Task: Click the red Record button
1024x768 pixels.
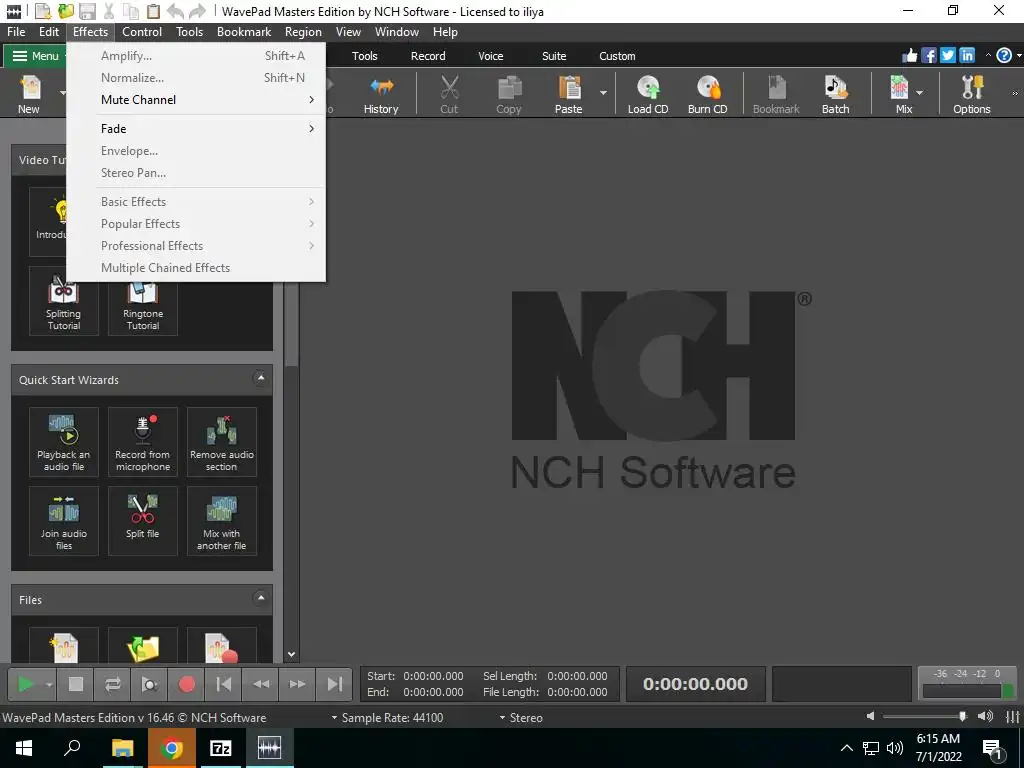Action: pyautogui.click(x=187, y=684)
